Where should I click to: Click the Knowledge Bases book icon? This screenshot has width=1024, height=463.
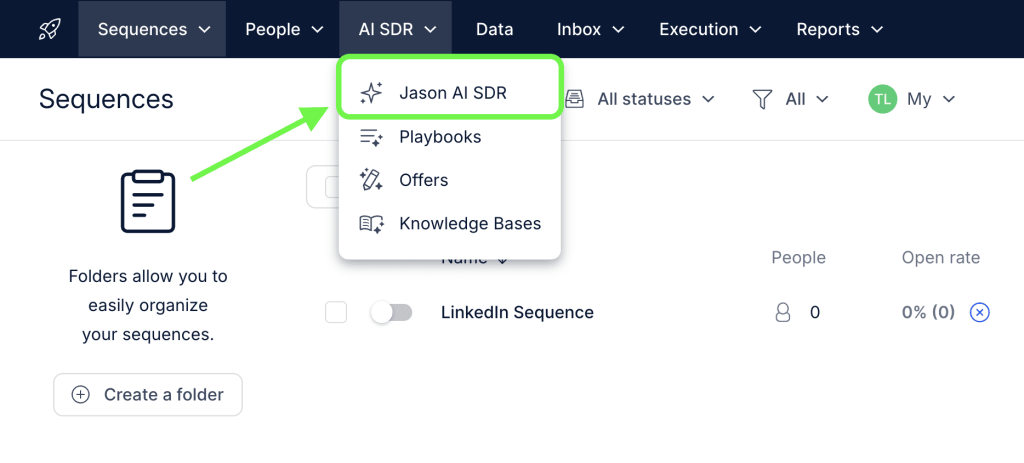coord(371,224)
